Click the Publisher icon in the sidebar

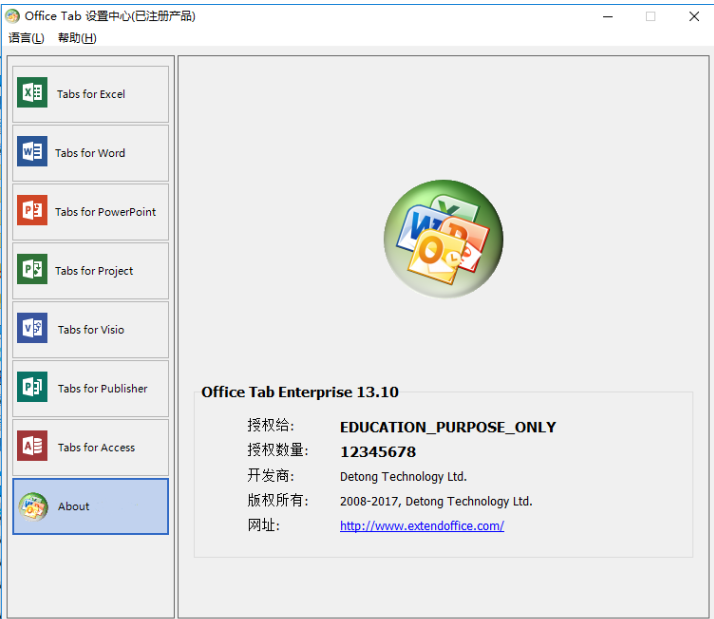click(32, 387)
